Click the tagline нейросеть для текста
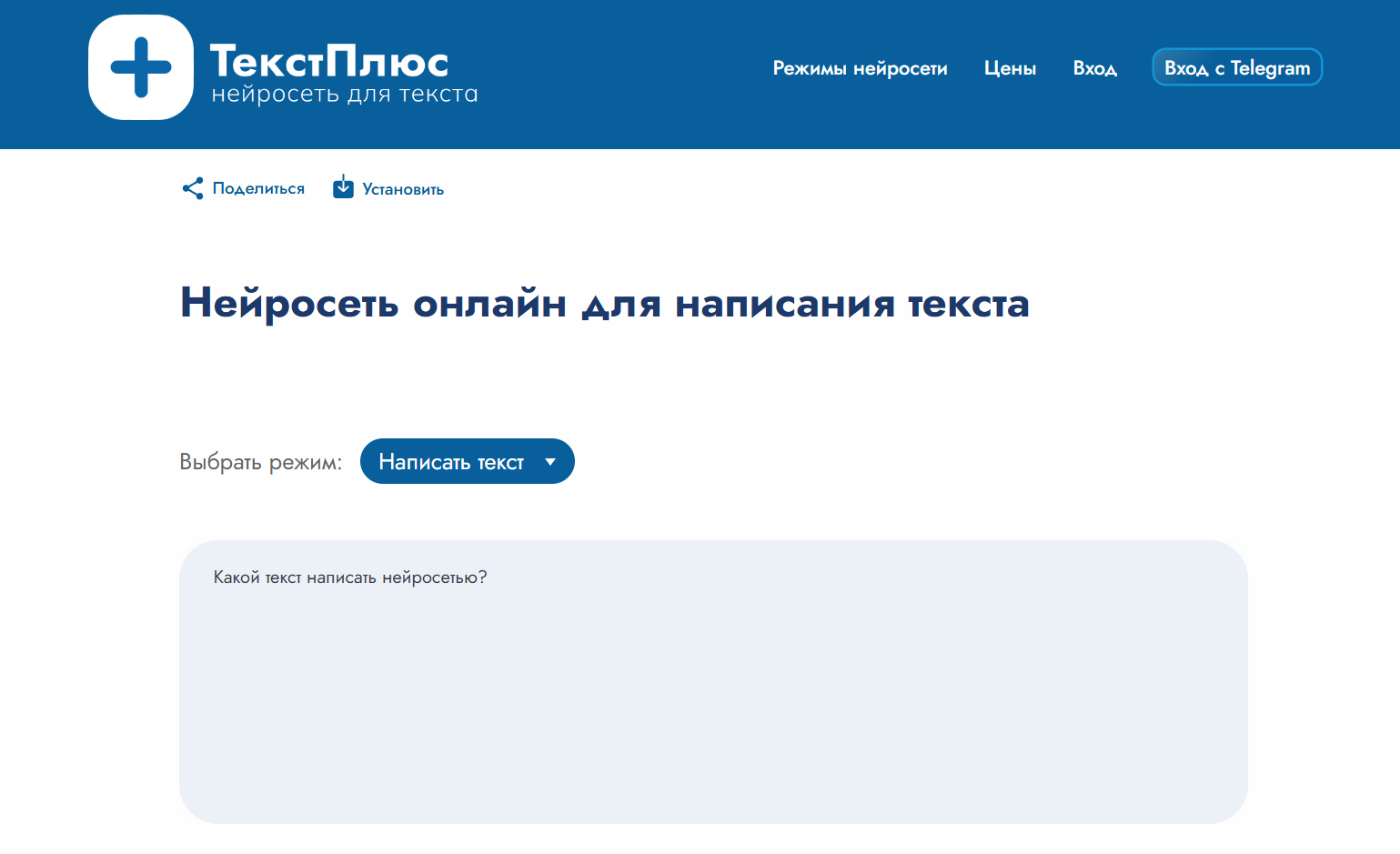 point(345,95)
